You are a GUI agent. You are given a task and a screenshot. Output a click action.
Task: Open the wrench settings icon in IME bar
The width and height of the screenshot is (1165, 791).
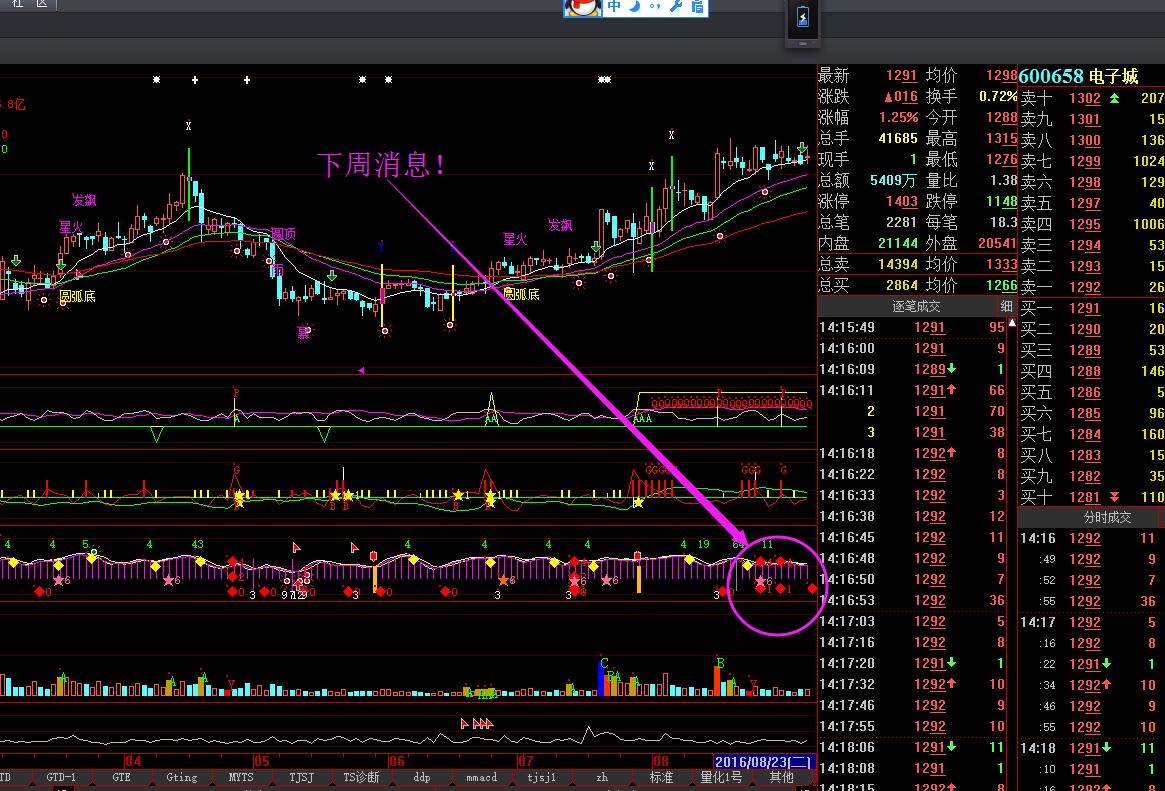point(675,7)
